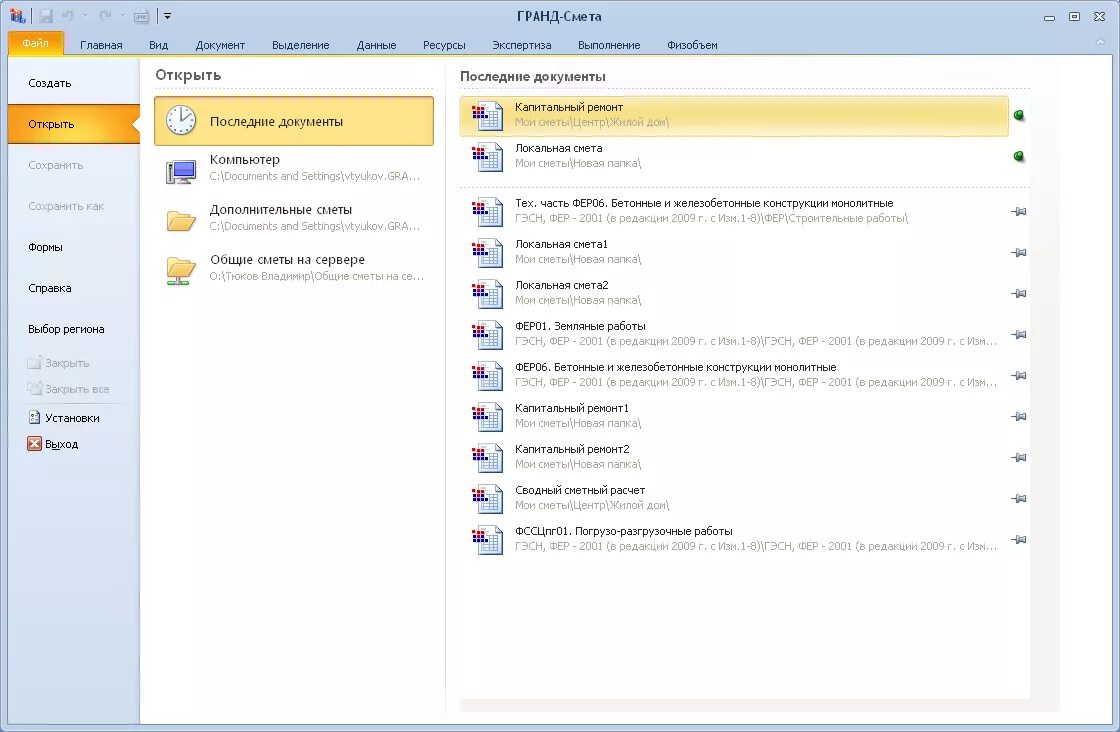
Task: Open the Физобъем ribbon tab
Action: (x=692, y=45)
